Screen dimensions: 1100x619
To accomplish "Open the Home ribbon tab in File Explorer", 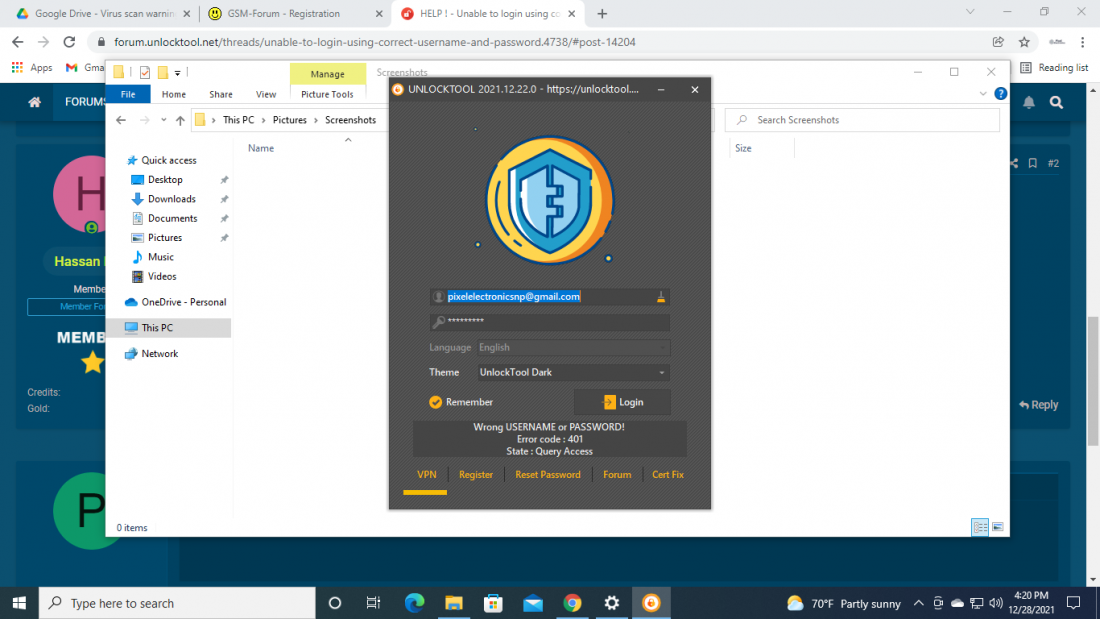I will pos(174,94).
